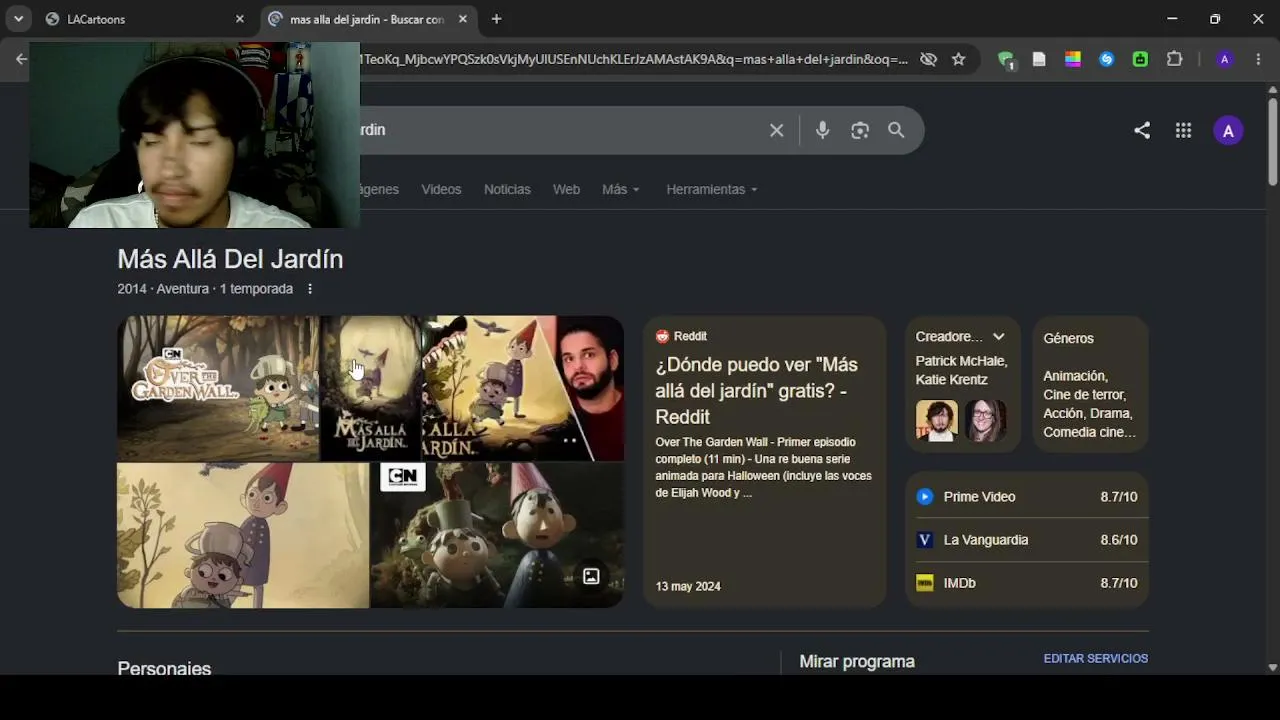The image size is (1280, 720).
Task: Run search with the magnifier icon
Action: coord(896,130)
